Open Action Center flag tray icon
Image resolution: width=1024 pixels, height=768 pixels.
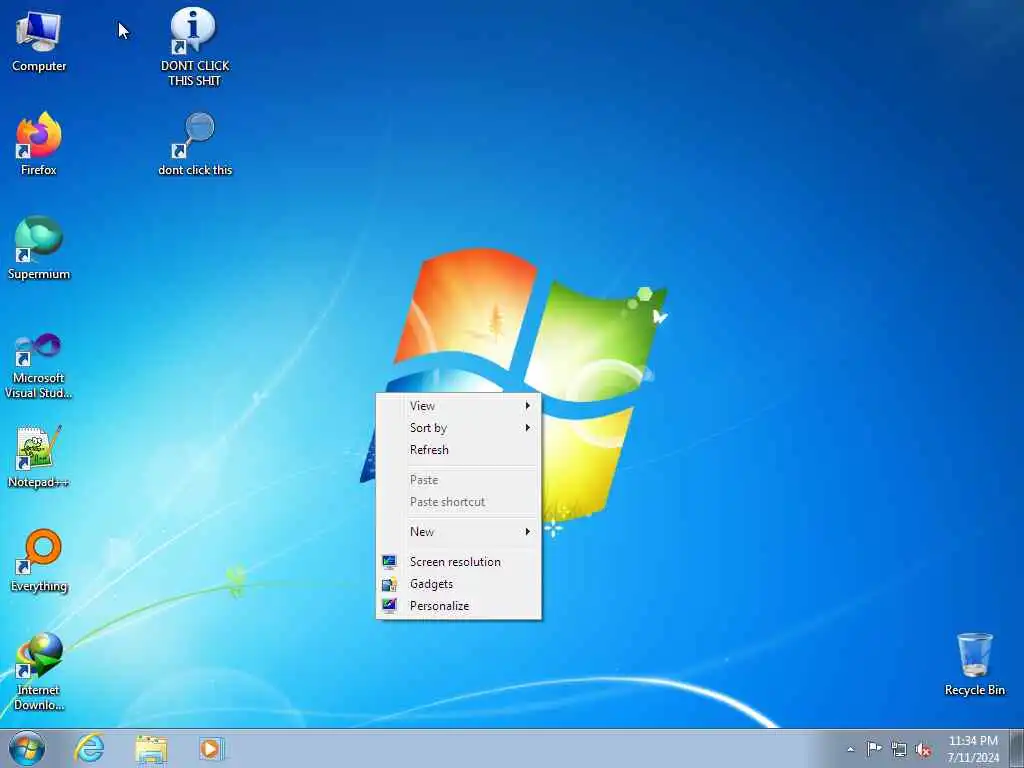(874, 748)
